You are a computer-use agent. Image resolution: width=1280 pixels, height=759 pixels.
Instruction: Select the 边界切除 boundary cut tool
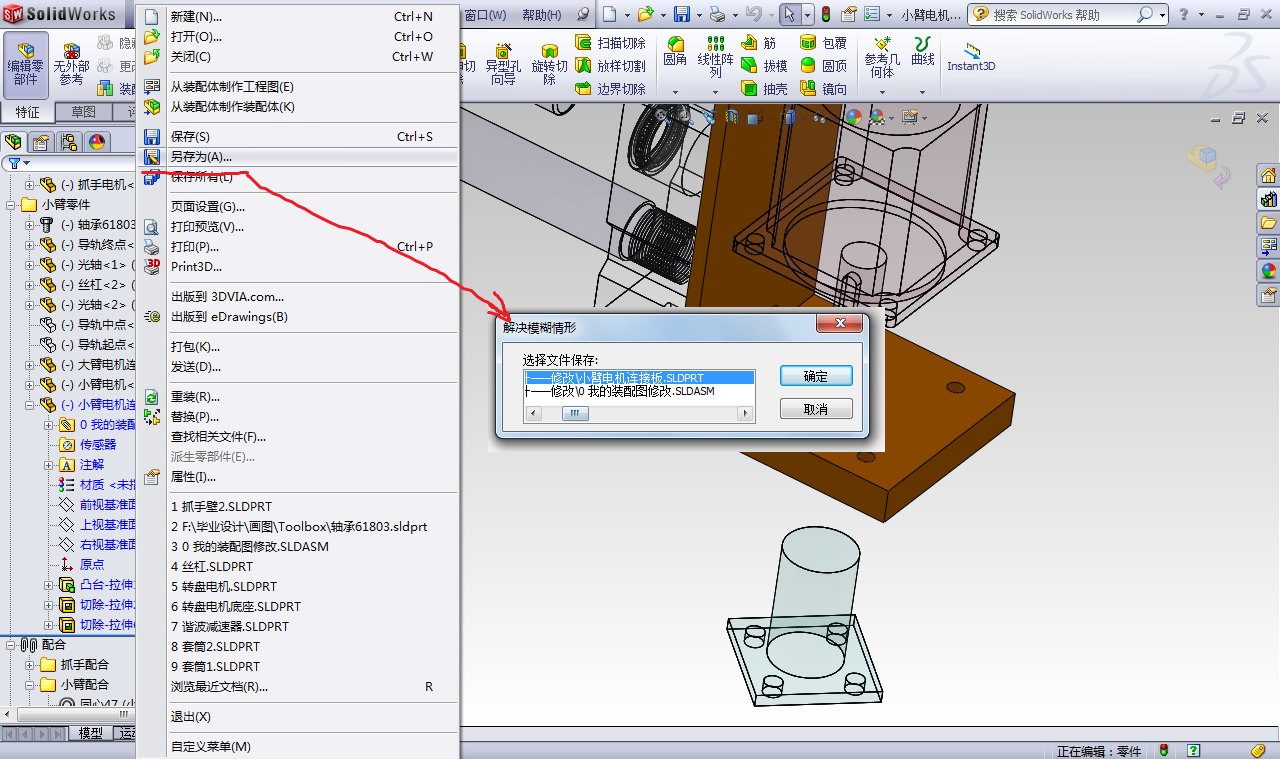[x=611, y=89]
